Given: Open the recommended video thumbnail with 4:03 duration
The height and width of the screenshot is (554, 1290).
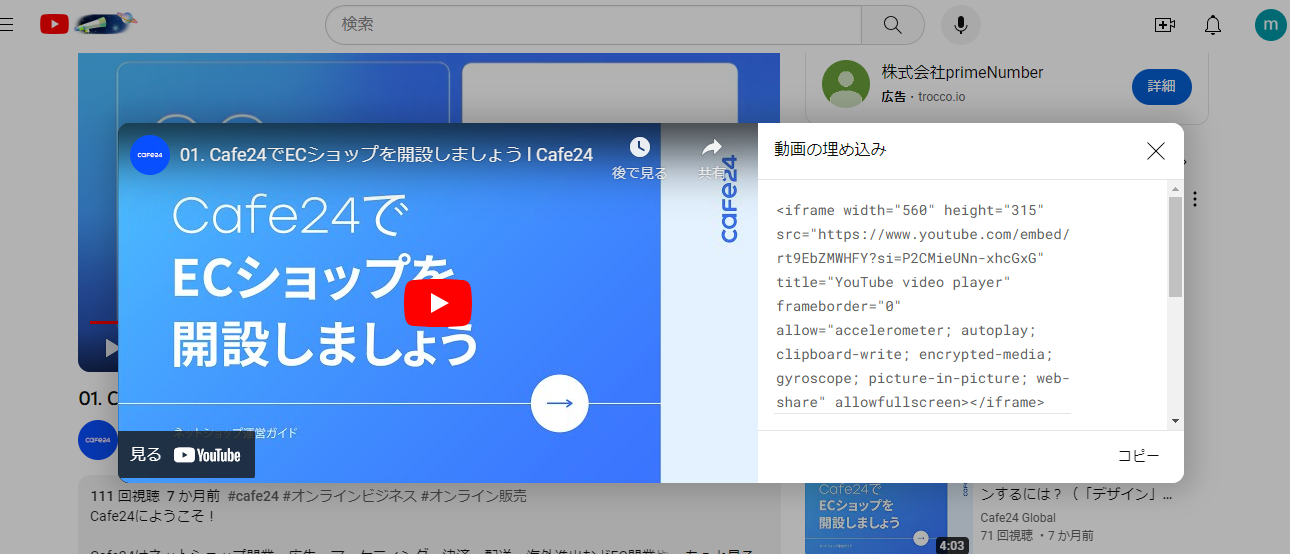Looking at the screenshot, I should 887,518.
